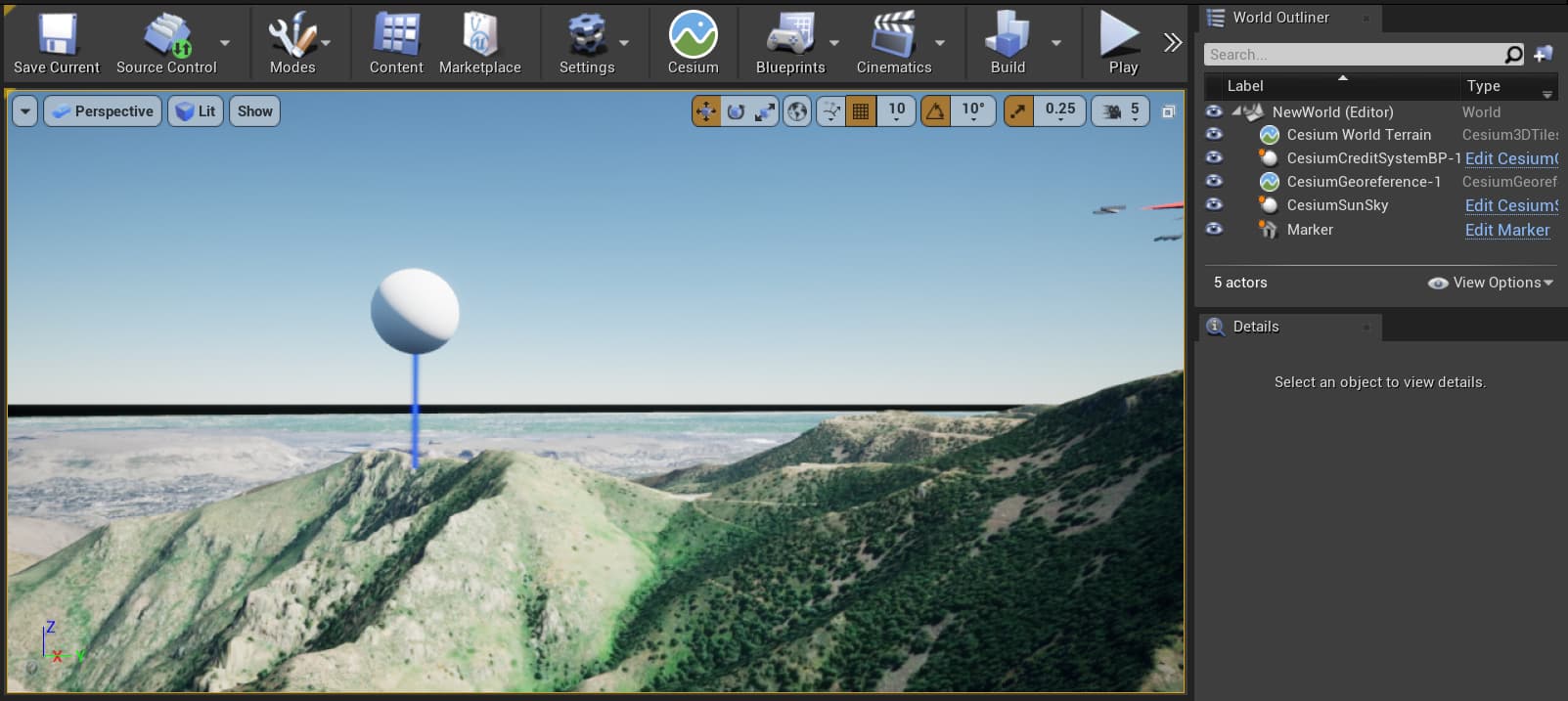Viewport: 1568px width, 701px height.
Task: Open the Type column dropdown
Action: coord(1547,94)
